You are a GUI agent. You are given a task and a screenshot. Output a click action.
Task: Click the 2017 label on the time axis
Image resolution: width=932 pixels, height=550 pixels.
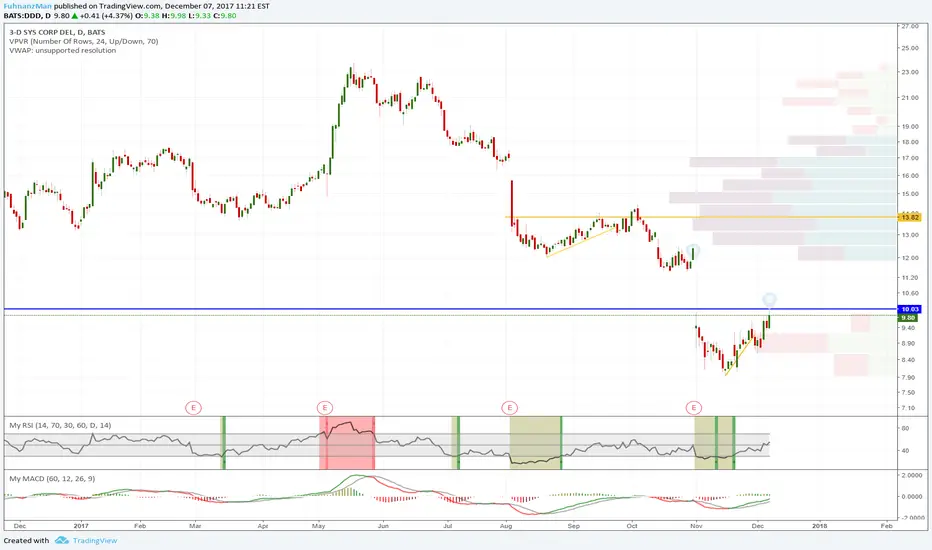point(81,526)
